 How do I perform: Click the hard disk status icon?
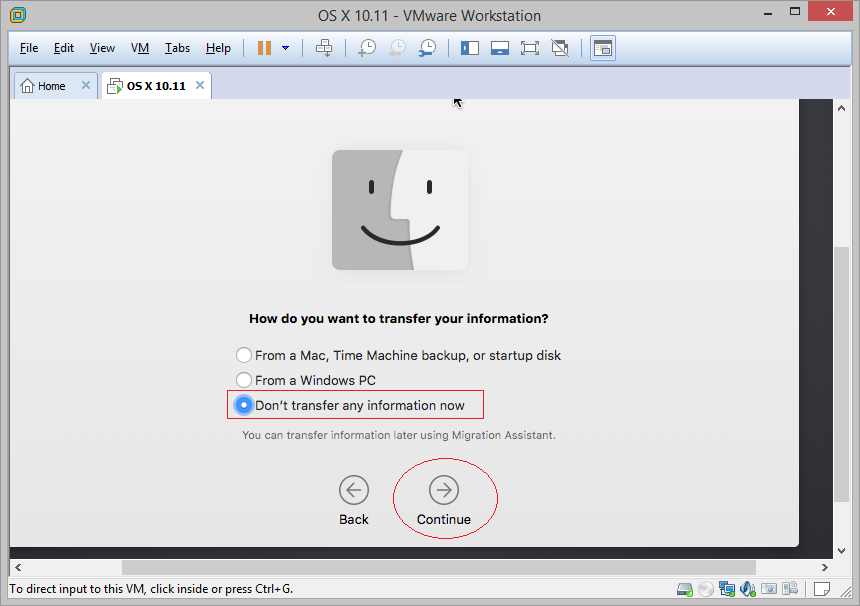pos(684,590)
